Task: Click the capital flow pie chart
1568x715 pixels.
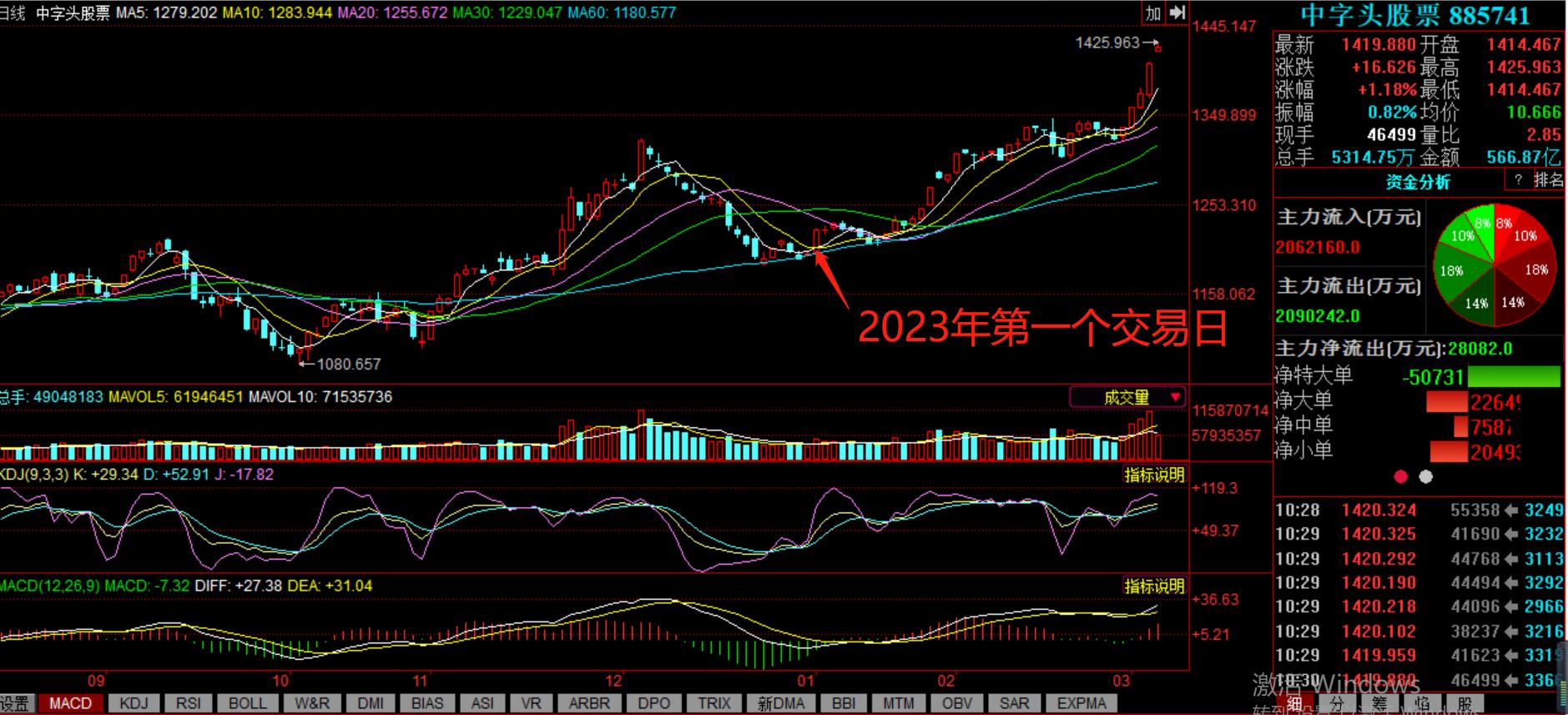Action: pyautogui.click(x=1495, y=267)
